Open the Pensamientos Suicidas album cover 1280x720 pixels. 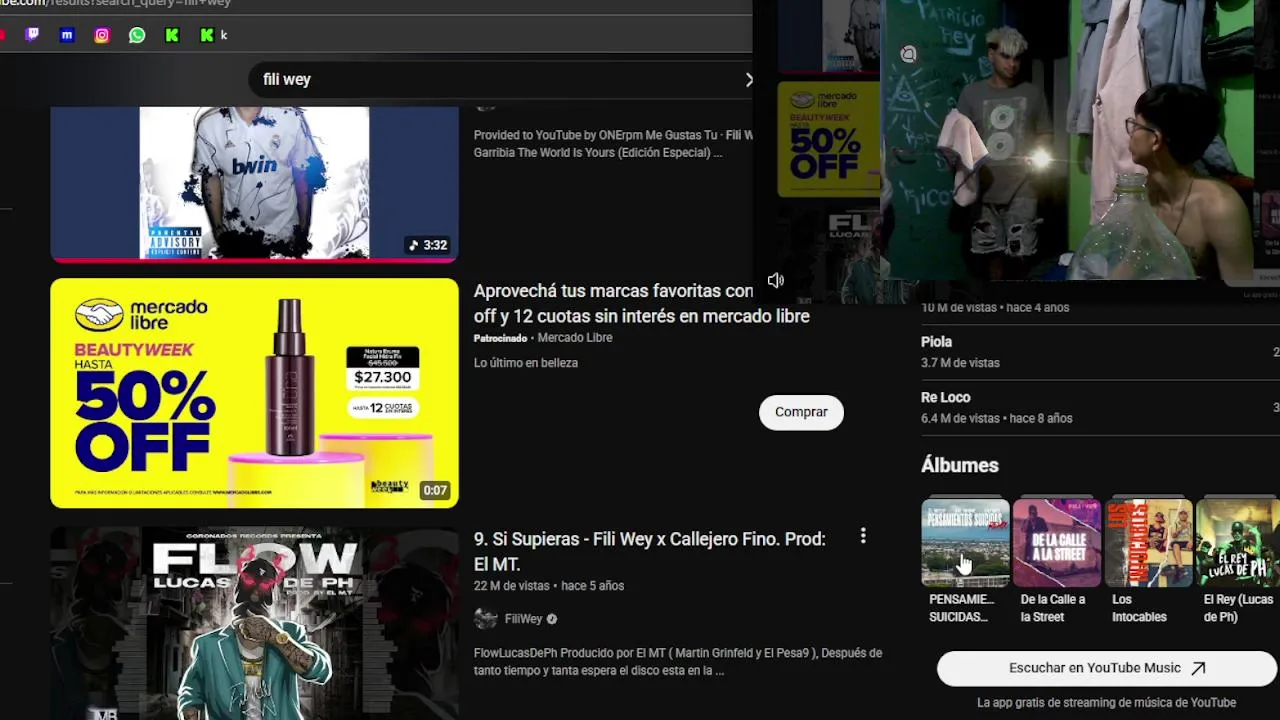pyautogui.click(x=965, y=542)
